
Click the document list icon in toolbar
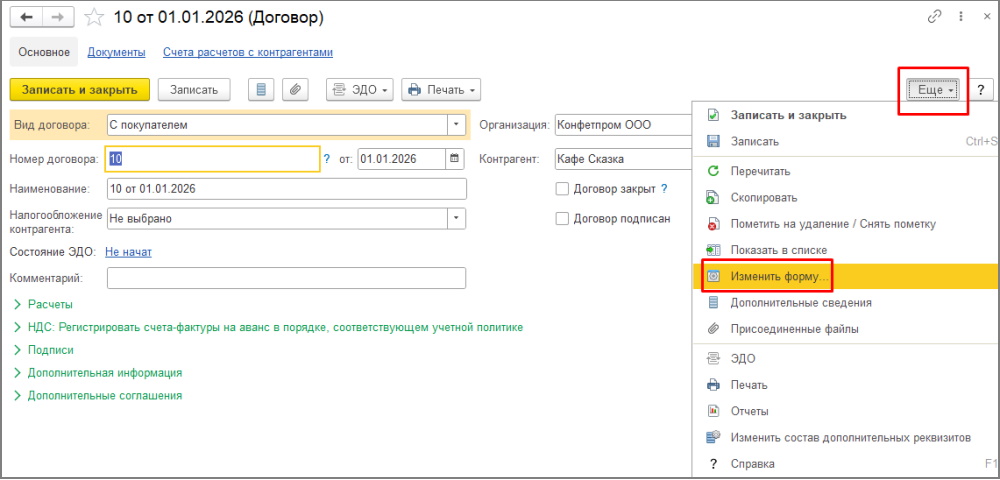(x=261, y=89)
